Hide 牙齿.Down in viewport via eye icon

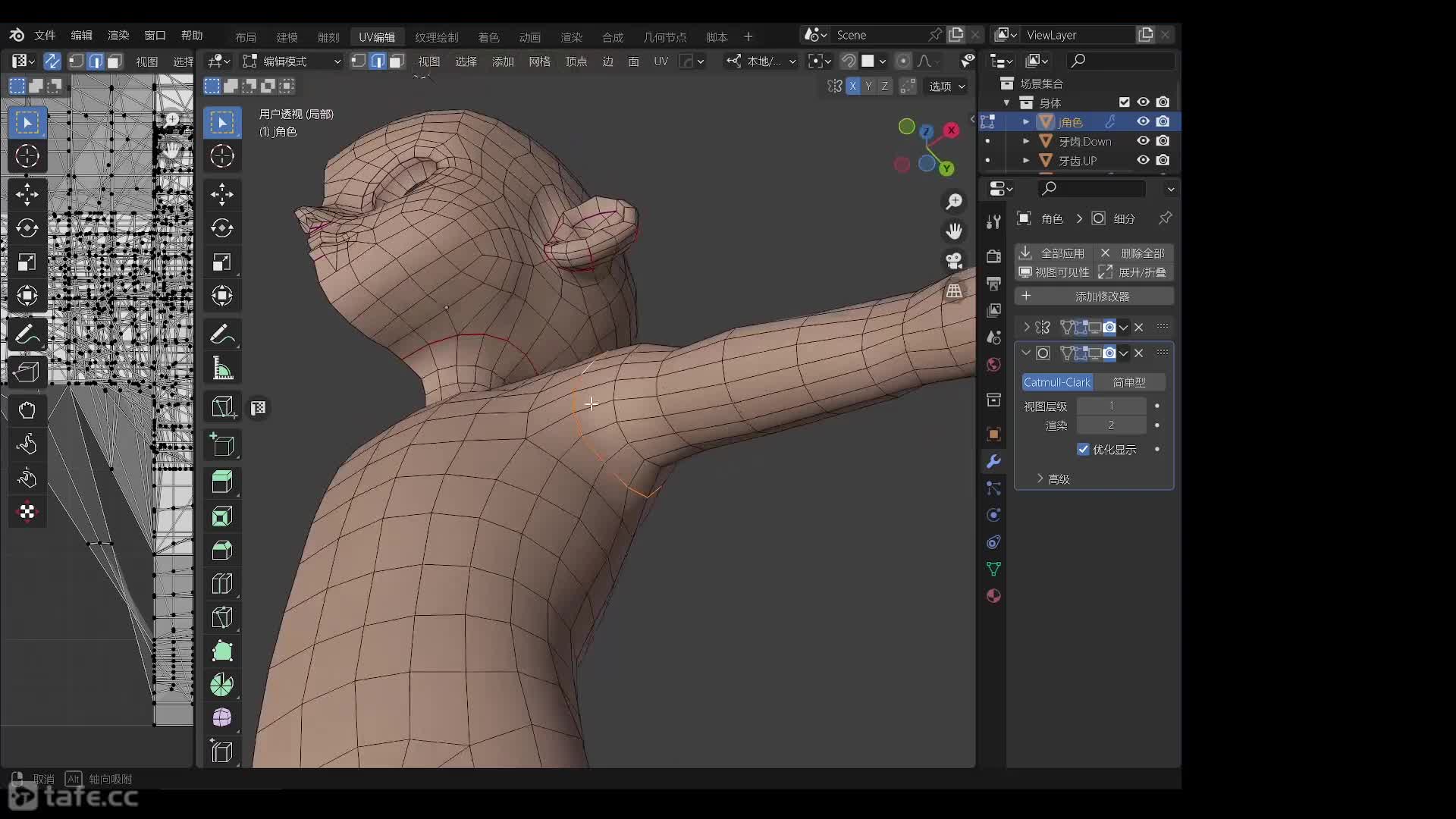pos(1143,141)
